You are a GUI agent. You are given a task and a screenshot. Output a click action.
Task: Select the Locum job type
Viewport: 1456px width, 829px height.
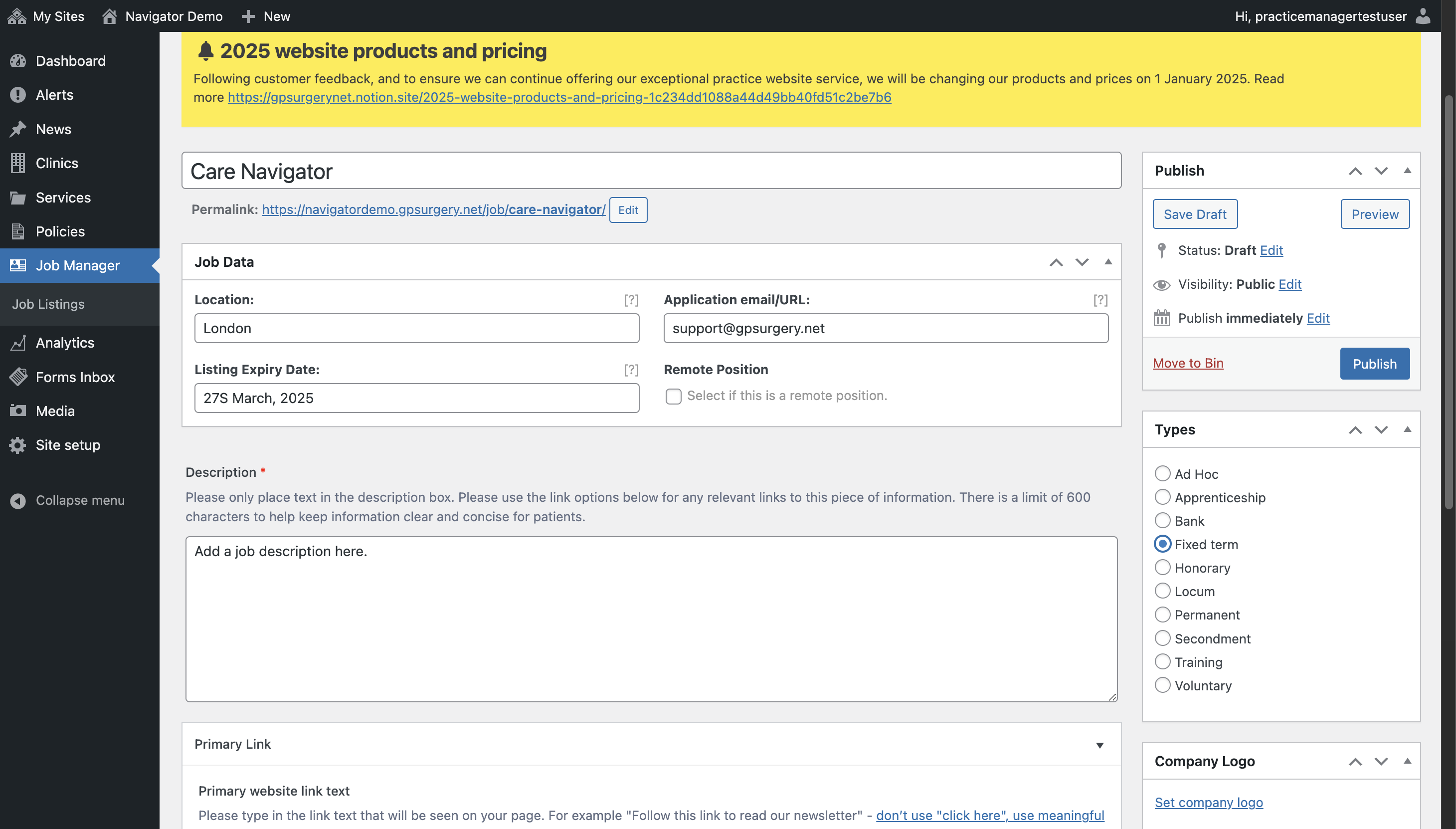click(1162, 591)
